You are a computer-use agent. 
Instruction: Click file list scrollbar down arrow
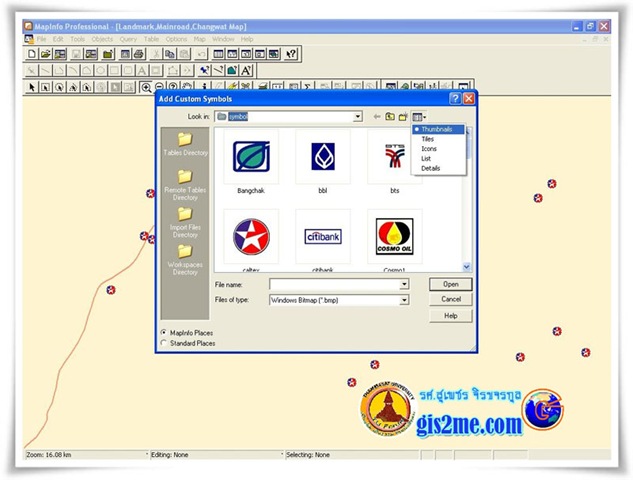click(x=466, y=267)
